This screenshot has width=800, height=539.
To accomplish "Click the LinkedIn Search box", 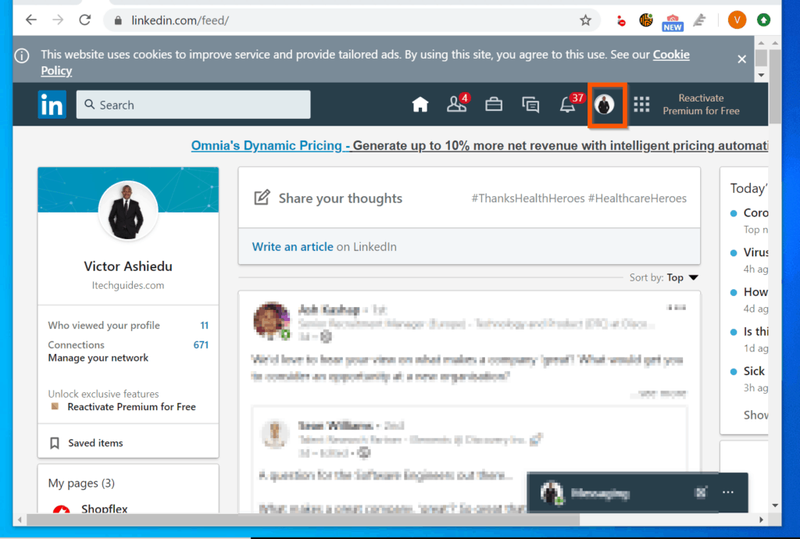I will [193, 105].
